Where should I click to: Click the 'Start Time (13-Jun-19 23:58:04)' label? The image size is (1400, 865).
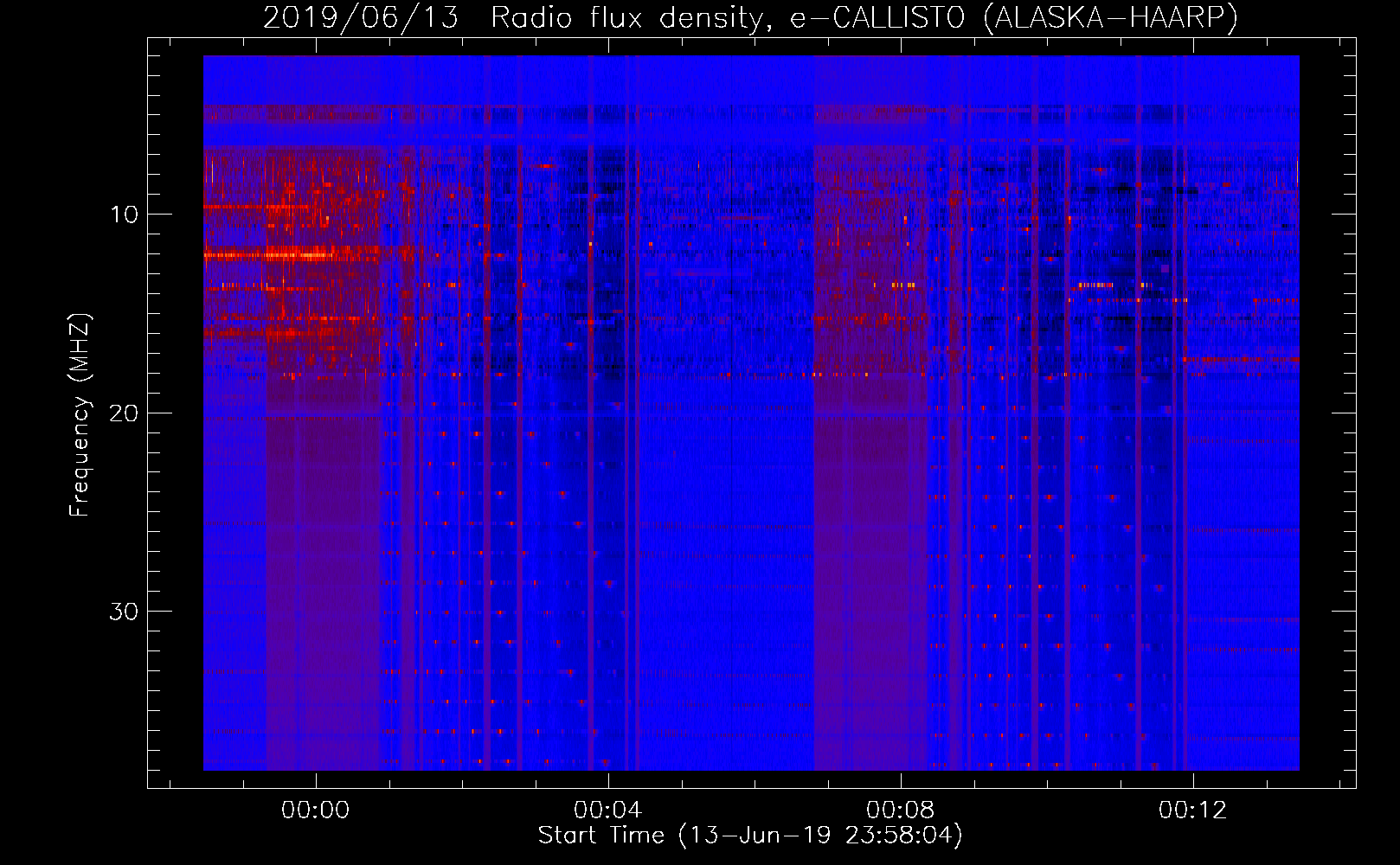click(x=750, y=836)
